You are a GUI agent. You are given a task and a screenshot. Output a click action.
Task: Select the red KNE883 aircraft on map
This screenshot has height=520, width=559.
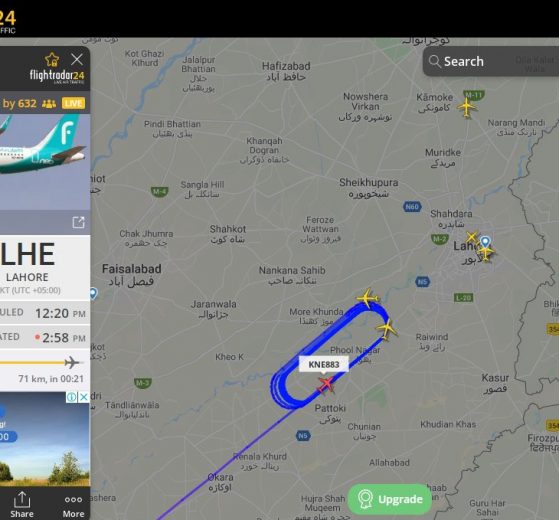coord(326,385)
